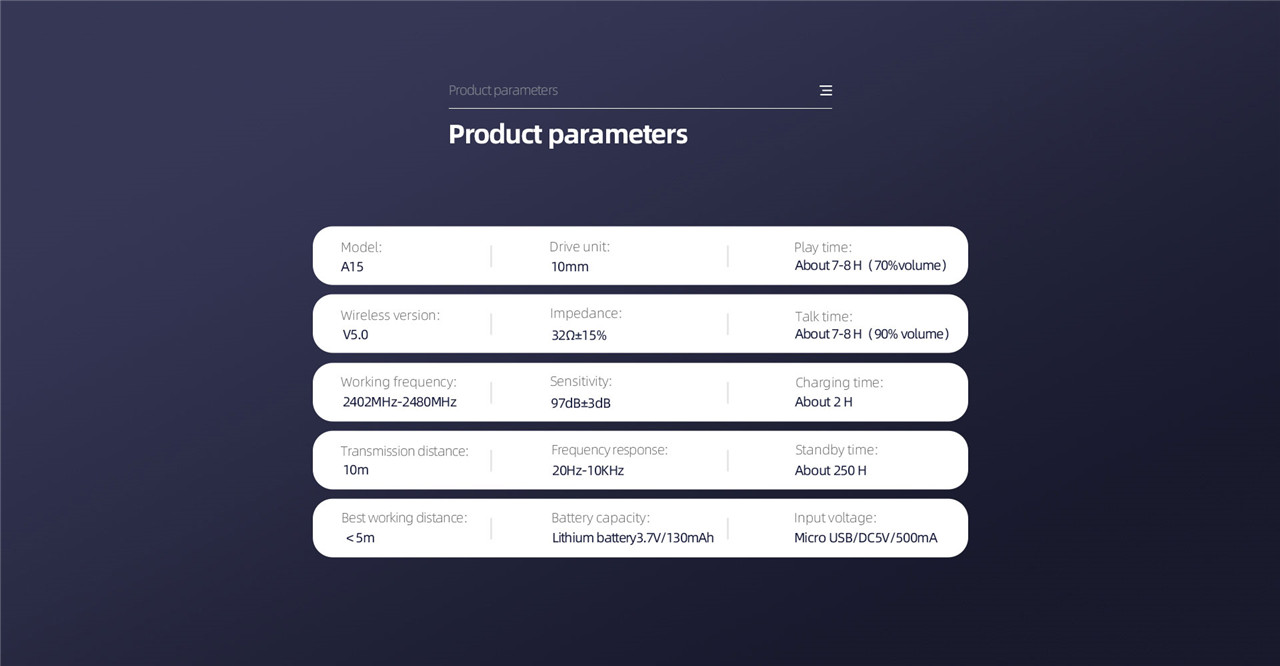This screenshot has width=1280, height=666.
Task: Click the hamburger menu icon beside Product parameters
Action: (x=826, y=90)
